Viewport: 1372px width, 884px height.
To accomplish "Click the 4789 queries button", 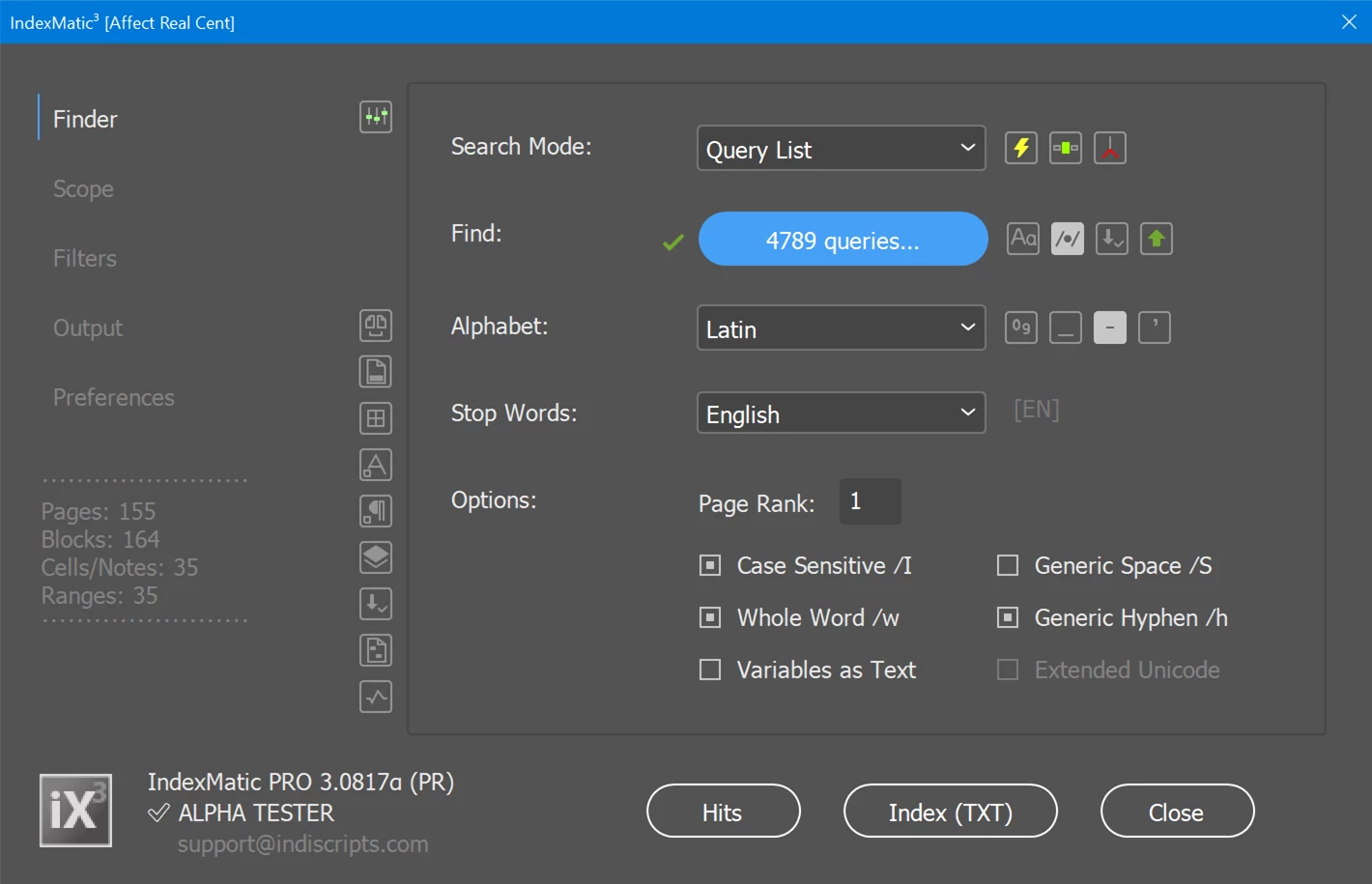I will click(843, 239).
